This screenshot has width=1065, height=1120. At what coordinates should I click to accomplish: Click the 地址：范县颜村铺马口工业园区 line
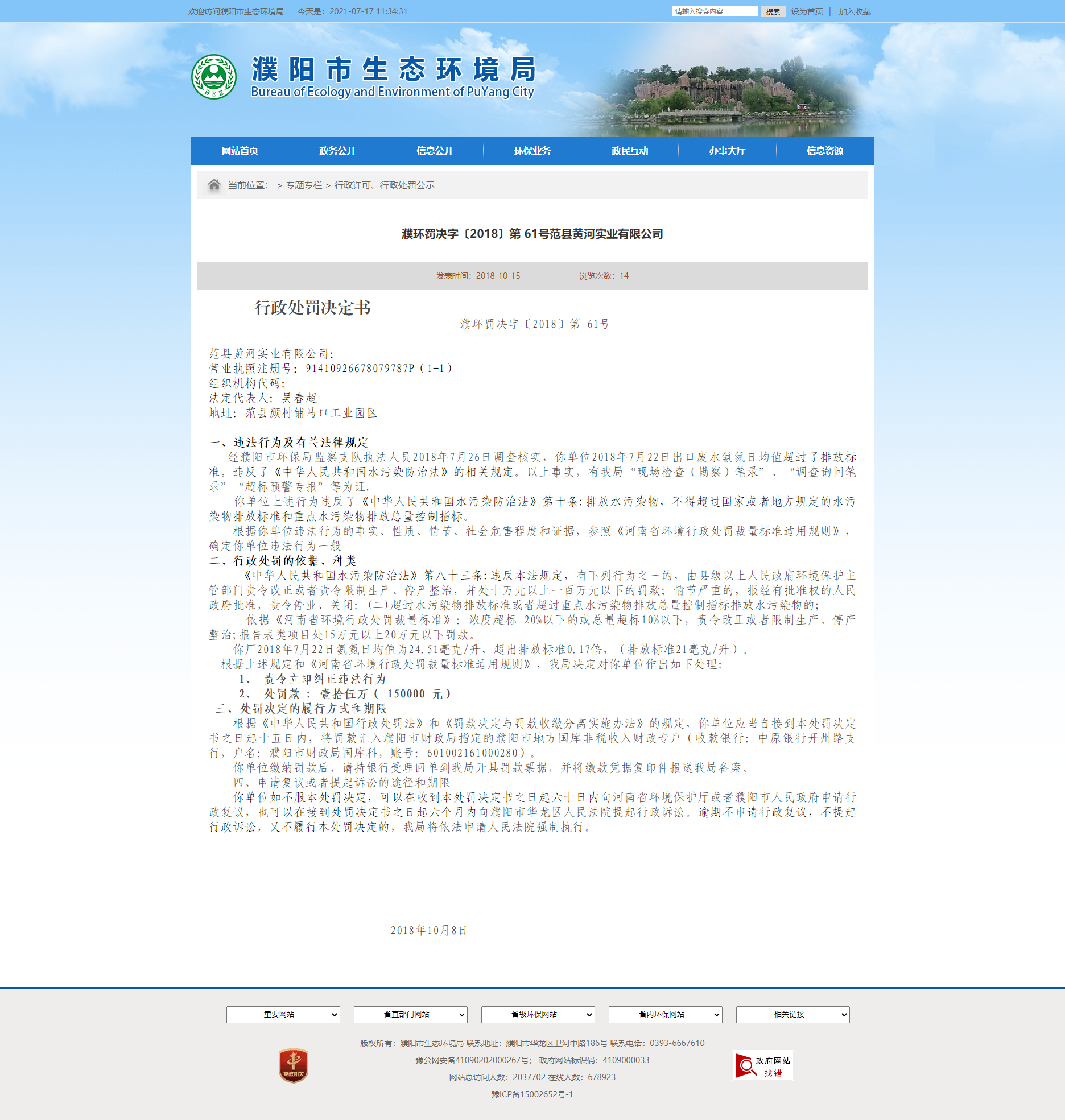tap(293, 413)
